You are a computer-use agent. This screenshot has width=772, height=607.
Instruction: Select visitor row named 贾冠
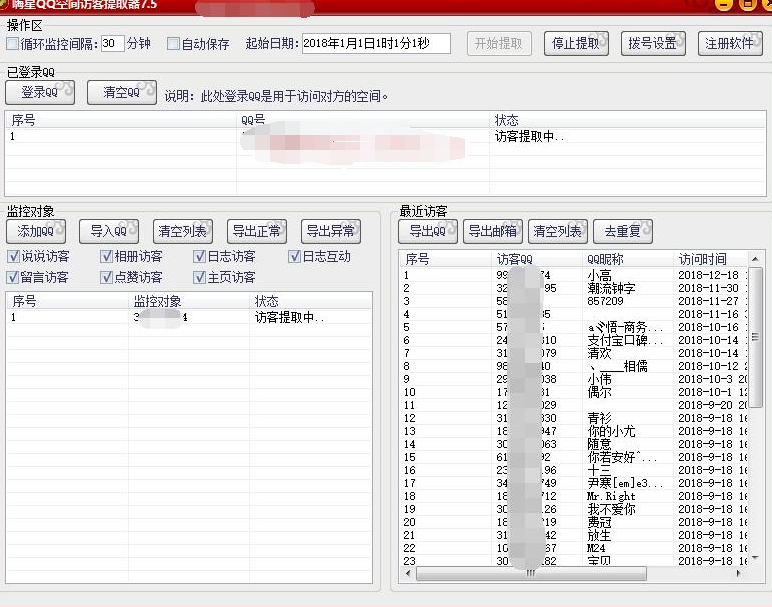pyautogui.click(x=575, y=522)
